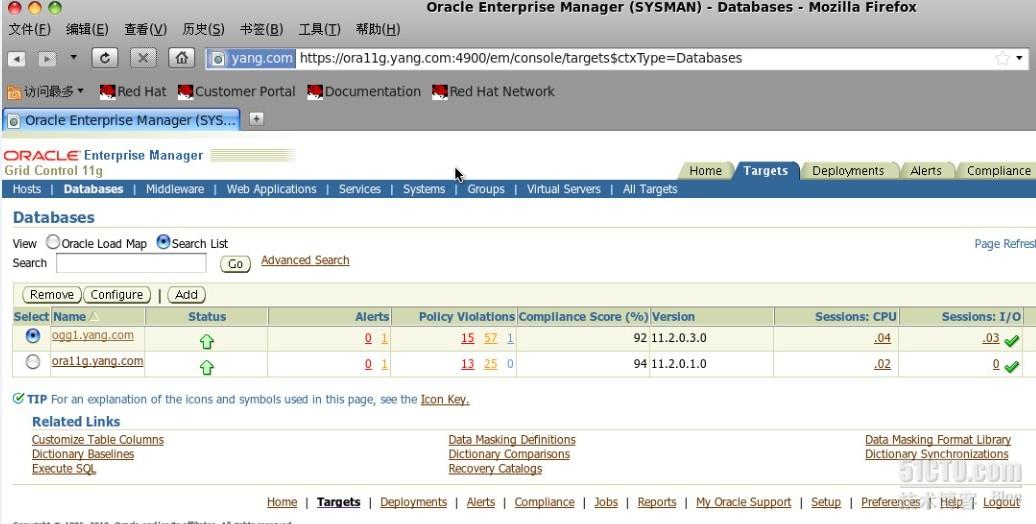Open the Execute SQL link
Screen dimensions: 1036x524
tap(64, 468)
